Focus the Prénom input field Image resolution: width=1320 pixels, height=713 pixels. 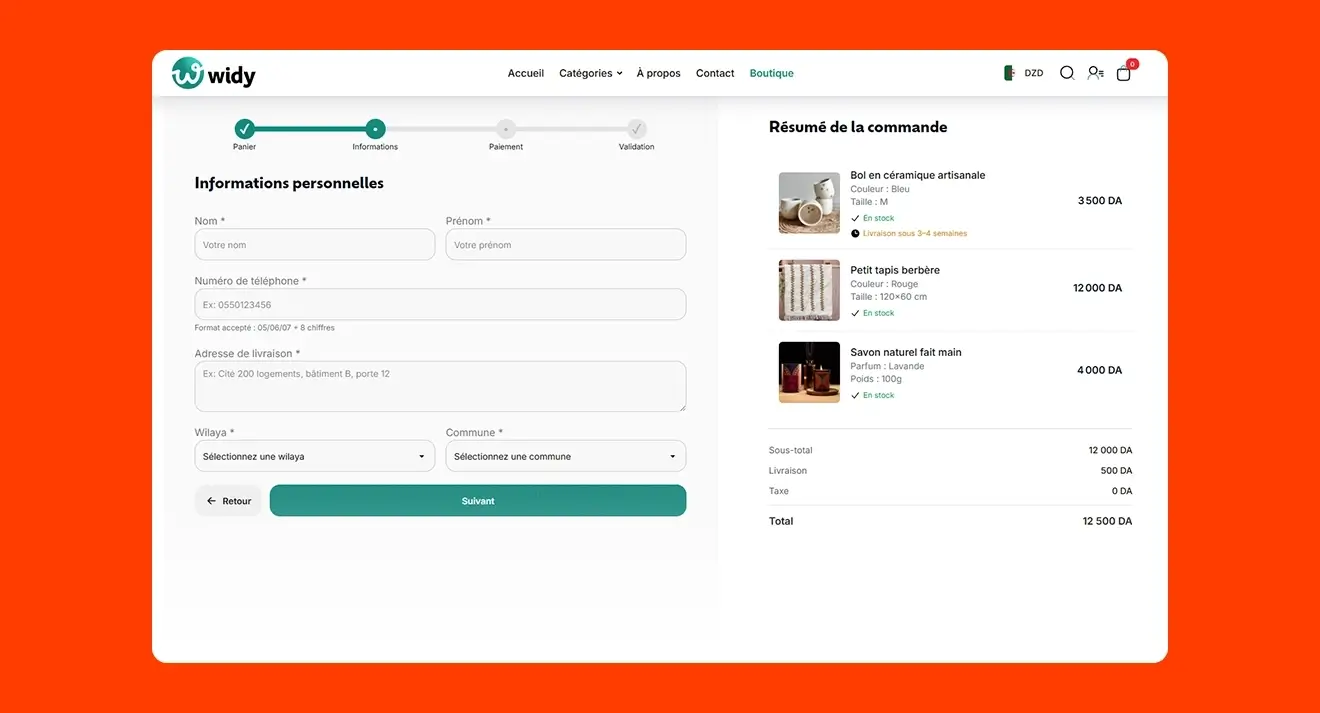(566, 245)
